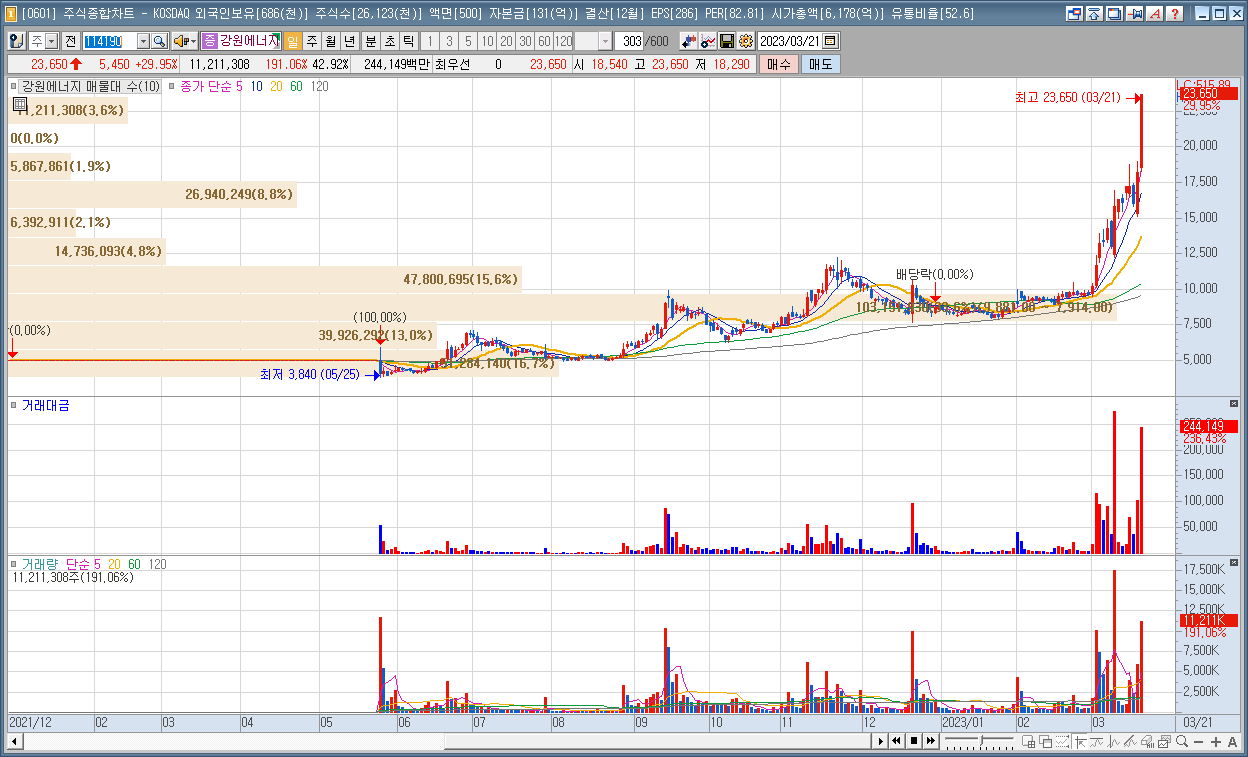
Task: Click the blue-red arrows compare icon in toolbar
Action: tap(689, 41)
